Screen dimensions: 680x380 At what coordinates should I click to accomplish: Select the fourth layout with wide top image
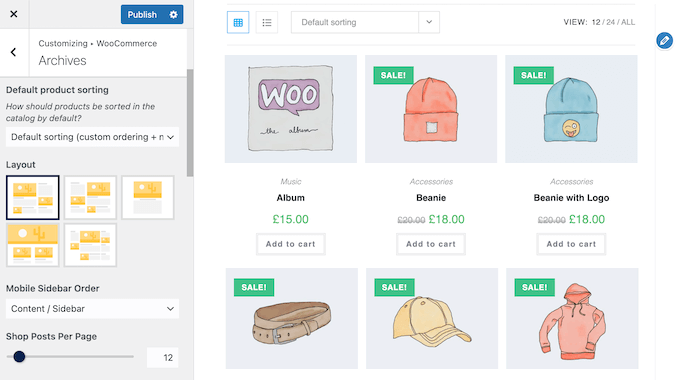tap(33, 245)
